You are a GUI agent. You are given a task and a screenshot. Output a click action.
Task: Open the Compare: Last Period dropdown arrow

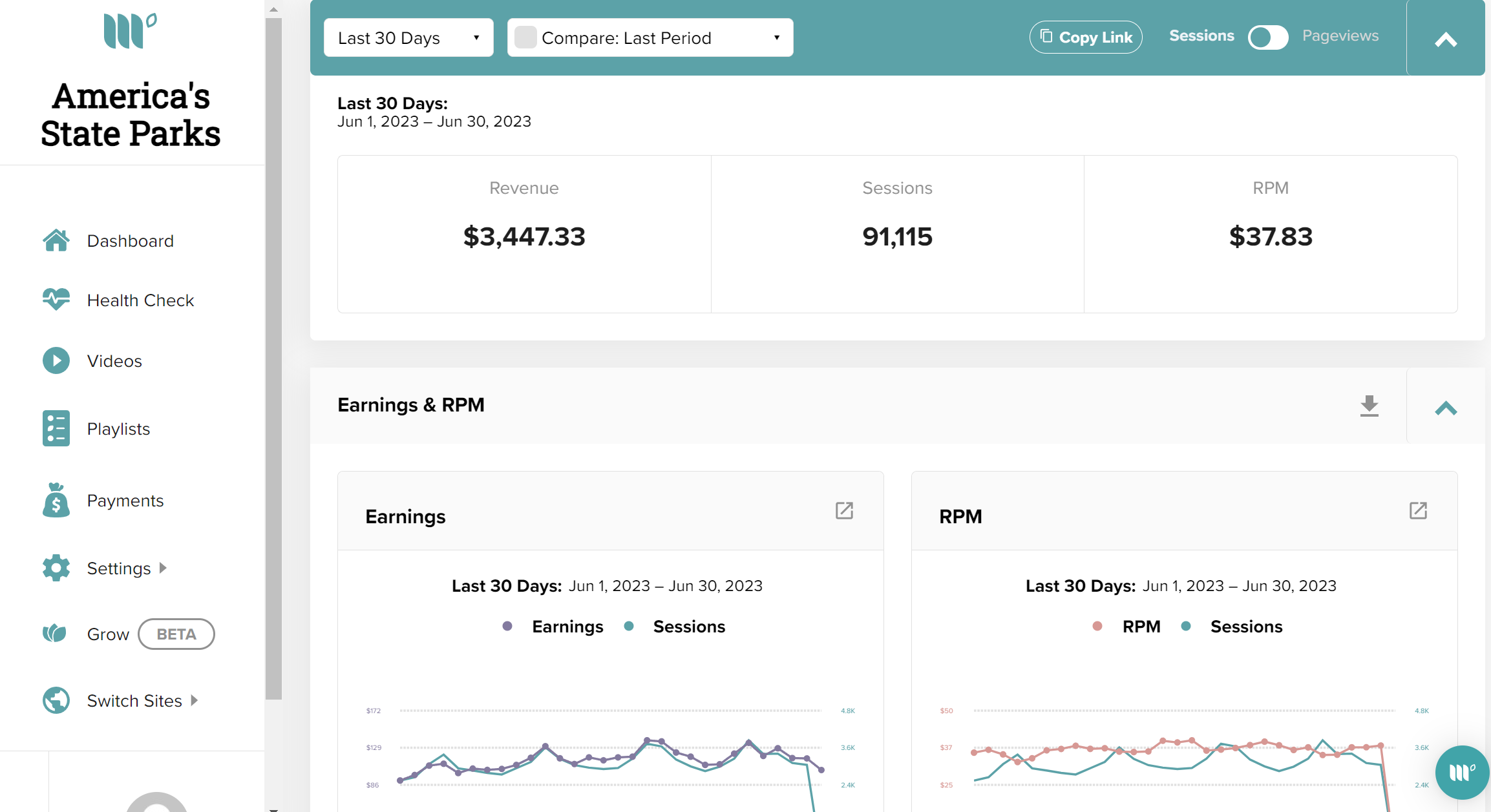coord(777,37)
